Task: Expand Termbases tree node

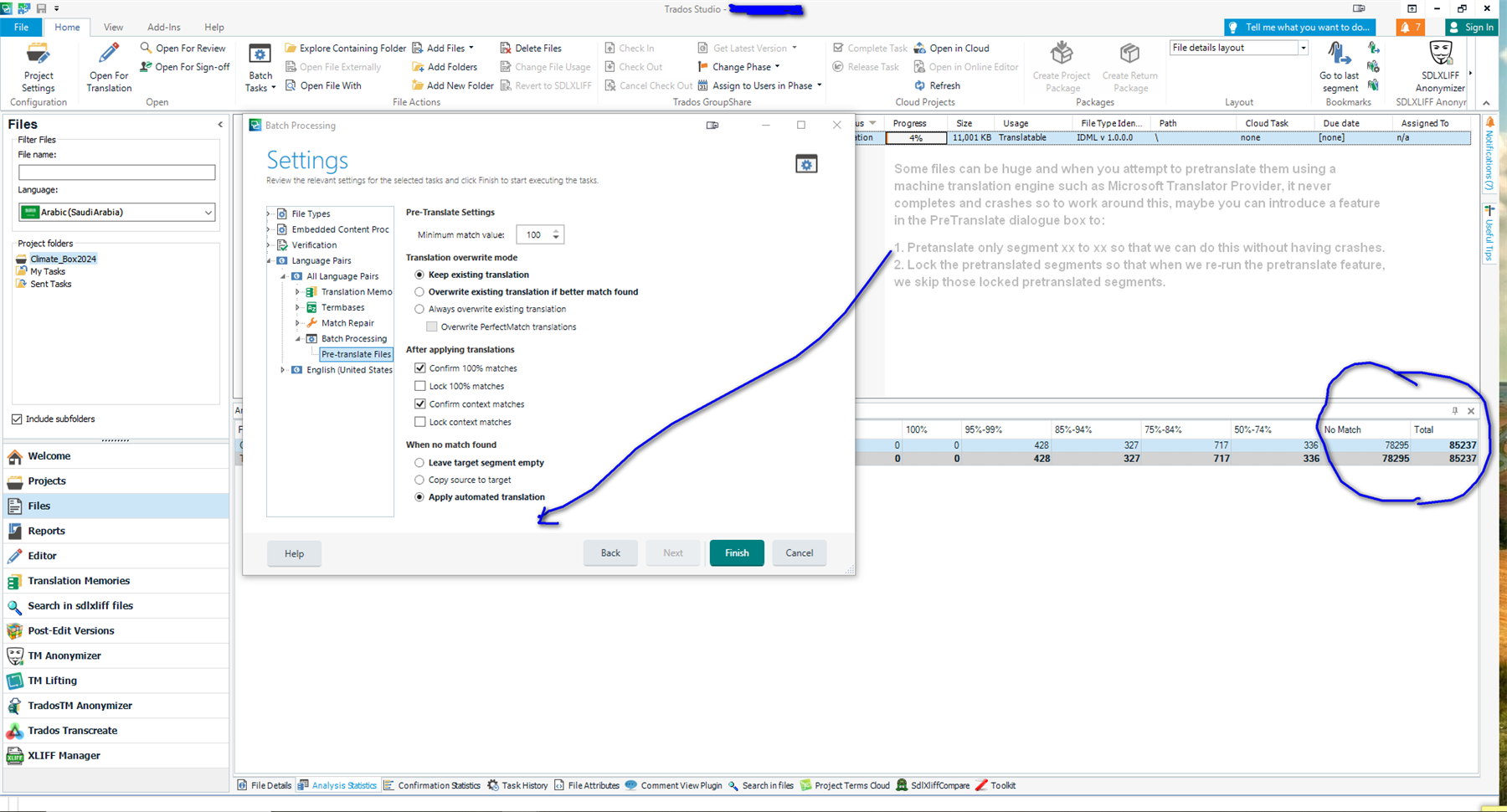Action: (297, 307)
